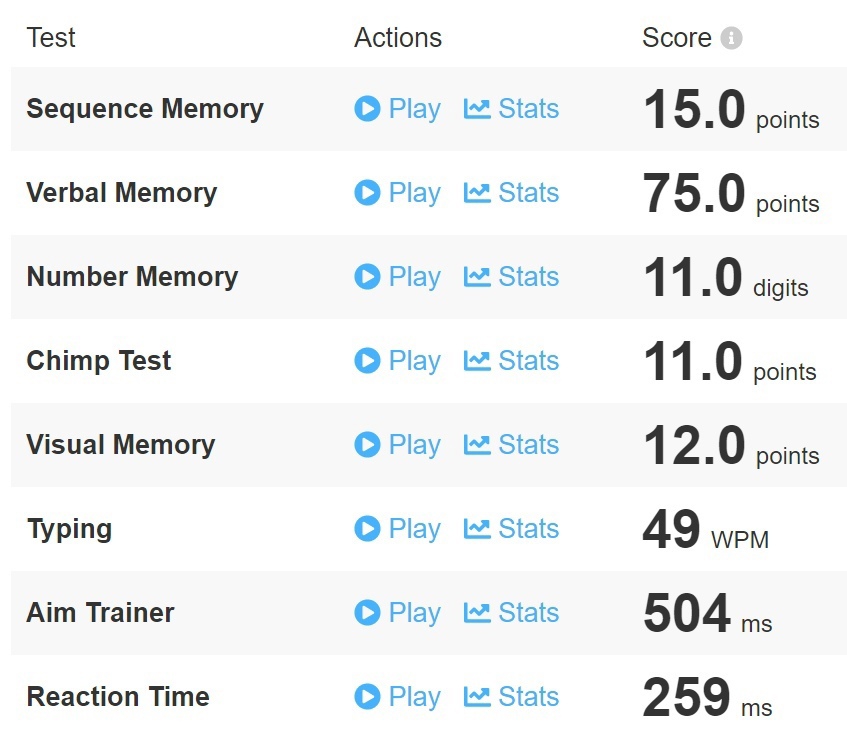Click the stats chart icon for Aim Trainer
The image size is (847, 742).
point(477,613)
